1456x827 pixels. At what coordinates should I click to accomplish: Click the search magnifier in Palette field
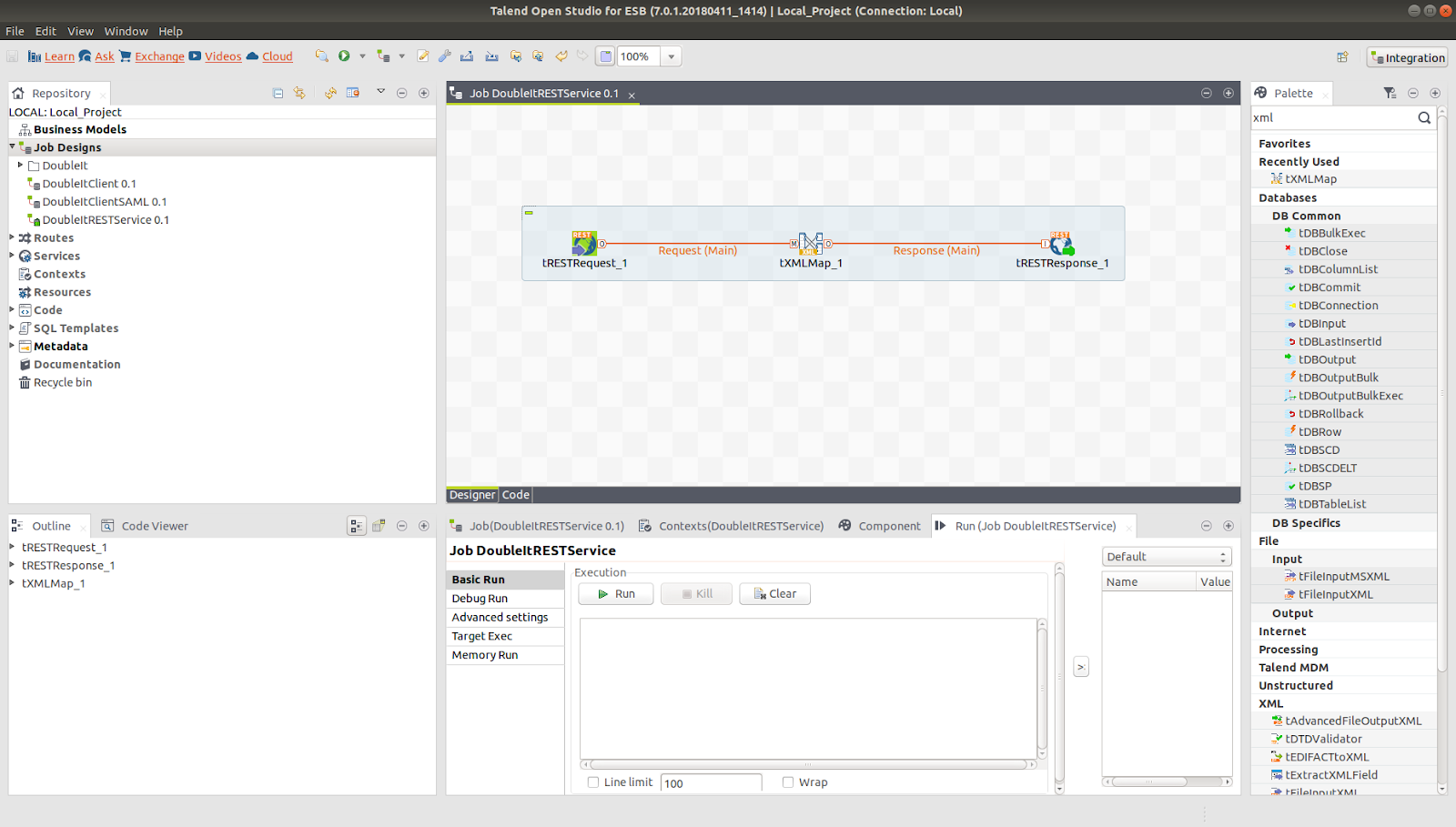[x=1424, y=117]
